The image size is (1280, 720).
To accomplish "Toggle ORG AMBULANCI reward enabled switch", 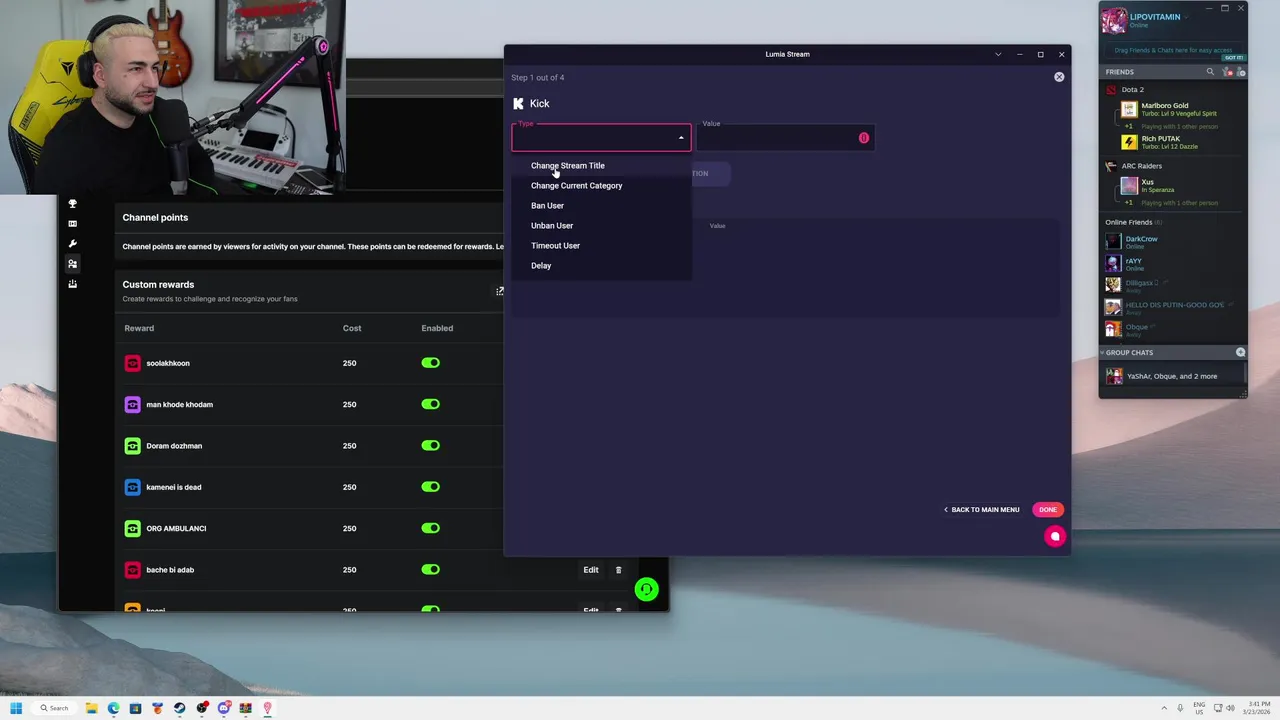I will coord(430,528).
